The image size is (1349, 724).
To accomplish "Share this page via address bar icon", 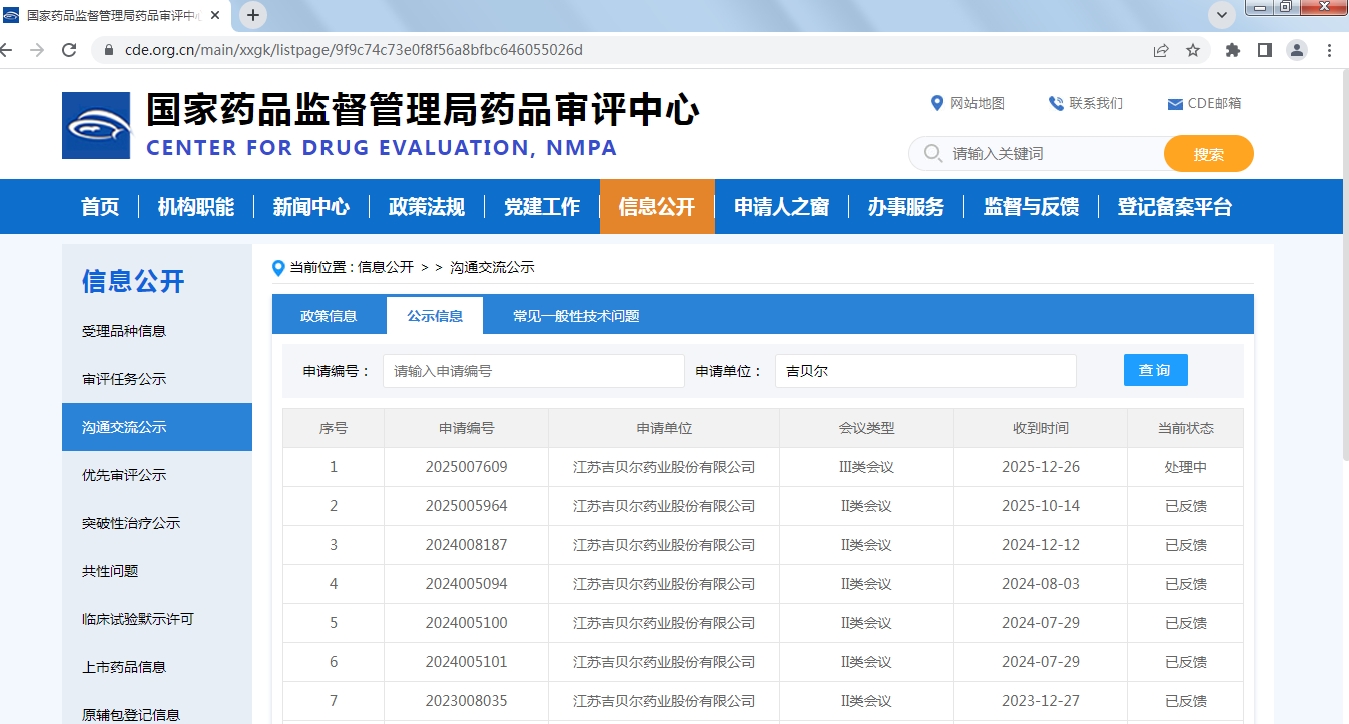I will 1161,50.
